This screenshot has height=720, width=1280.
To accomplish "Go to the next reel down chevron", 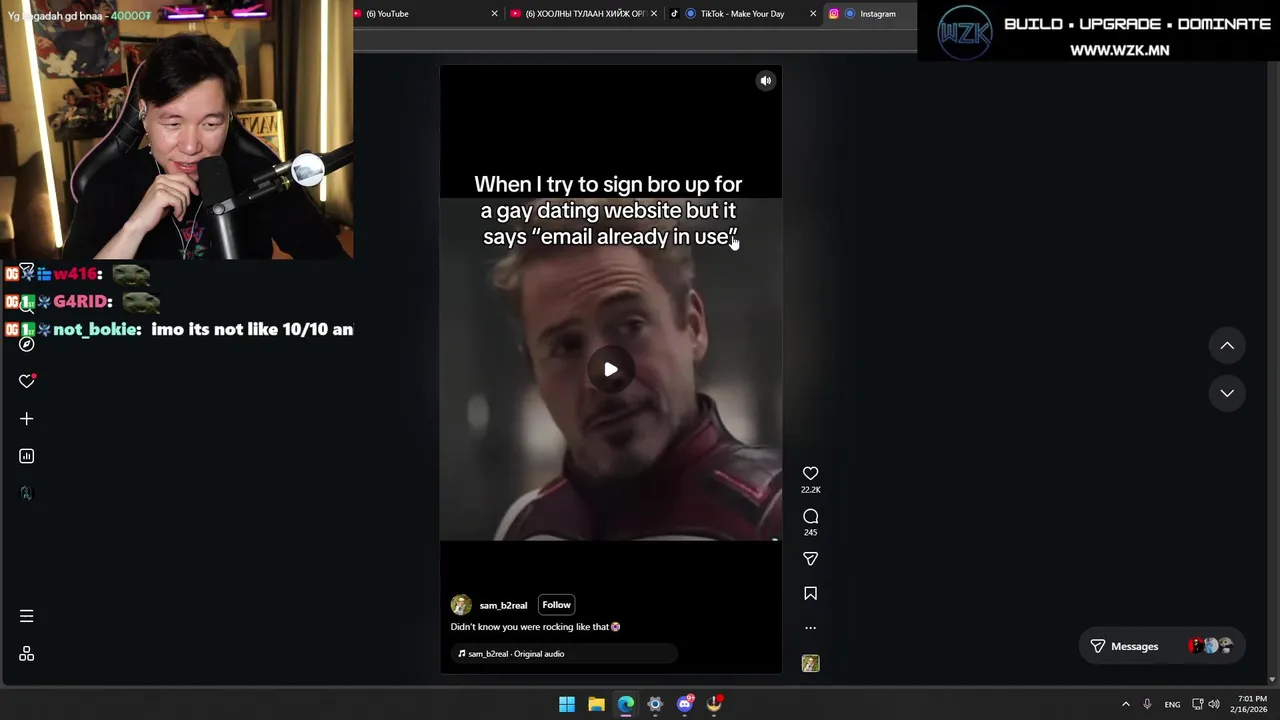I will click(1227, 393).
